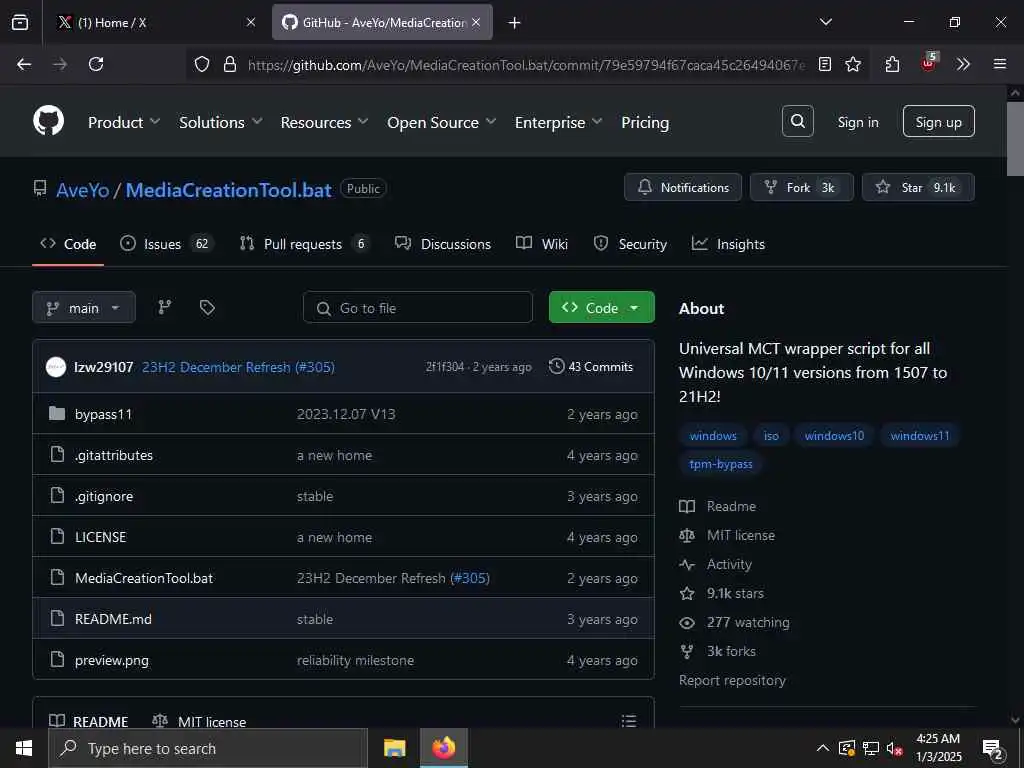Viewport: 1024px width, 768px height.
Task: Switch to the Issues tab
Action: tap(167, 244)
